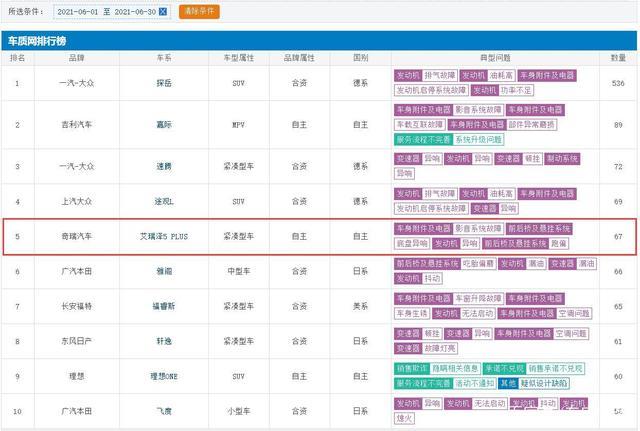The height and width of the screenshot is (431, 640).
Task: Click the 品牌属性 column header
Action: [299, 58]
